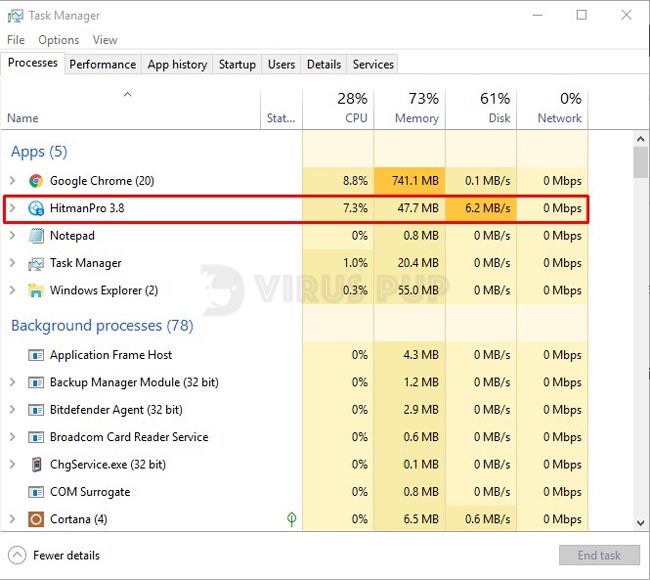Viewport: 650px width, 580px height.
Task: Open the Startup tab
Action: tap(237, 64)
